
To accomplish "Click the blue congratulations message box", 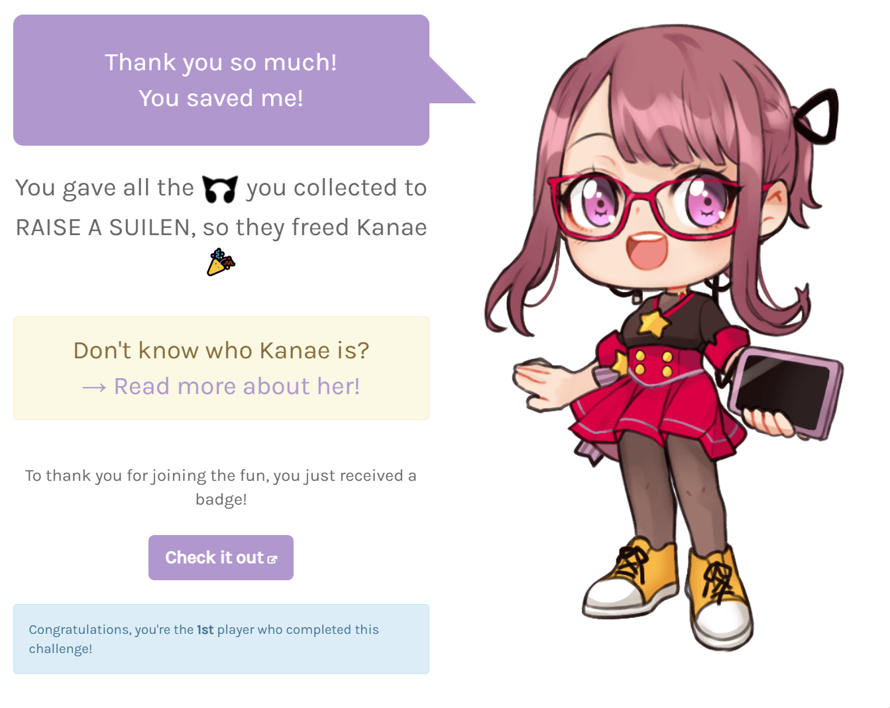I will (x=221, y=639).
